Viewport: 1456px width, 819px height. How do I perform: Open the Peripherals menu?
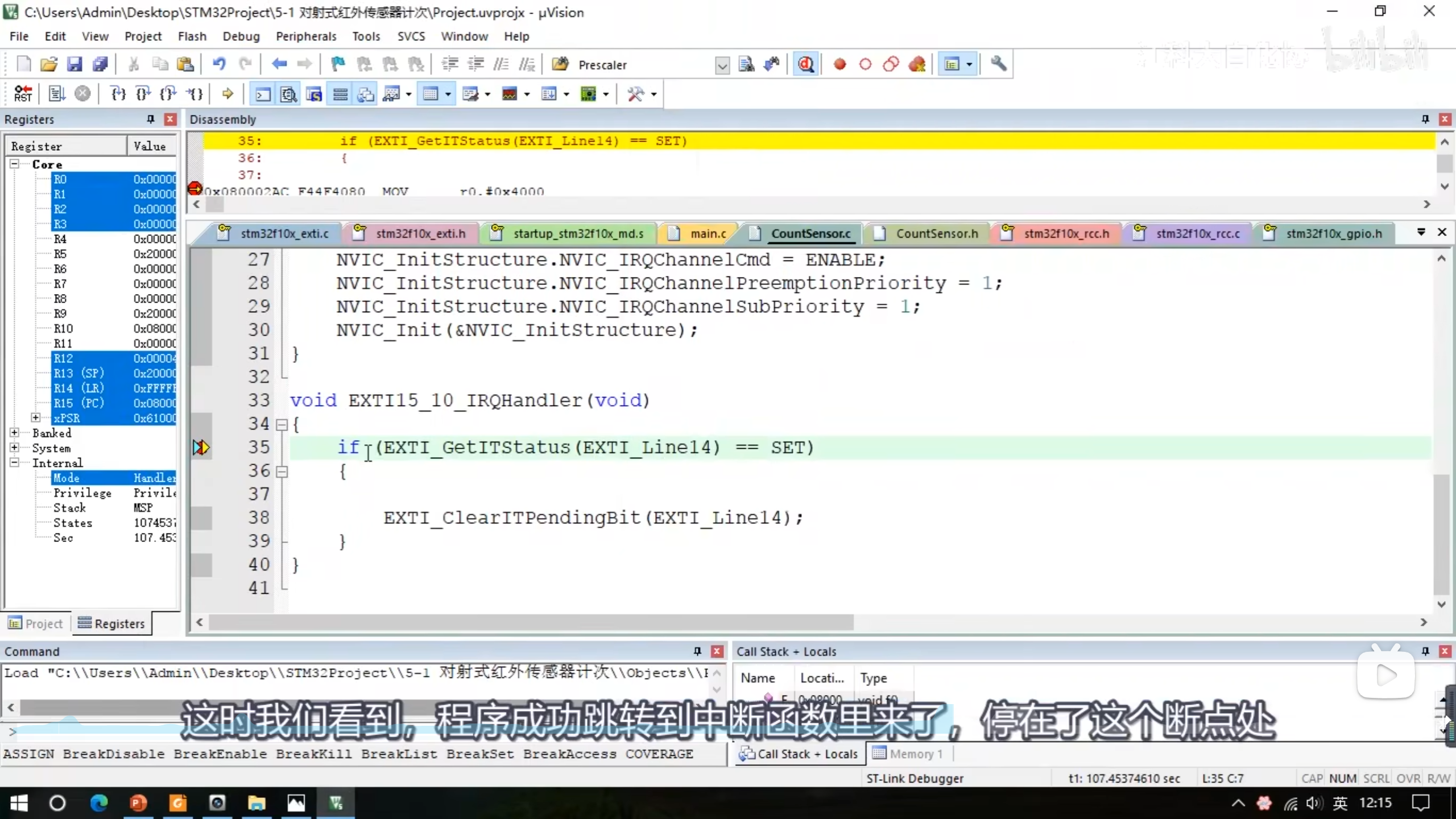(x=305, y=36)
